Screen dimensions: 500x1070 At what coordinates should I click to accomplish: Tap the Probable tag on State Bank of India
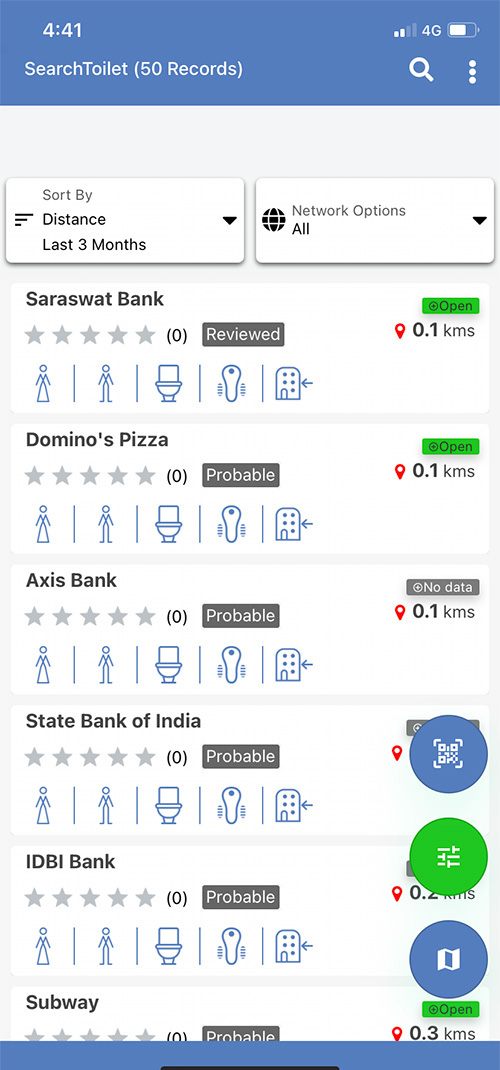(241, 756)
